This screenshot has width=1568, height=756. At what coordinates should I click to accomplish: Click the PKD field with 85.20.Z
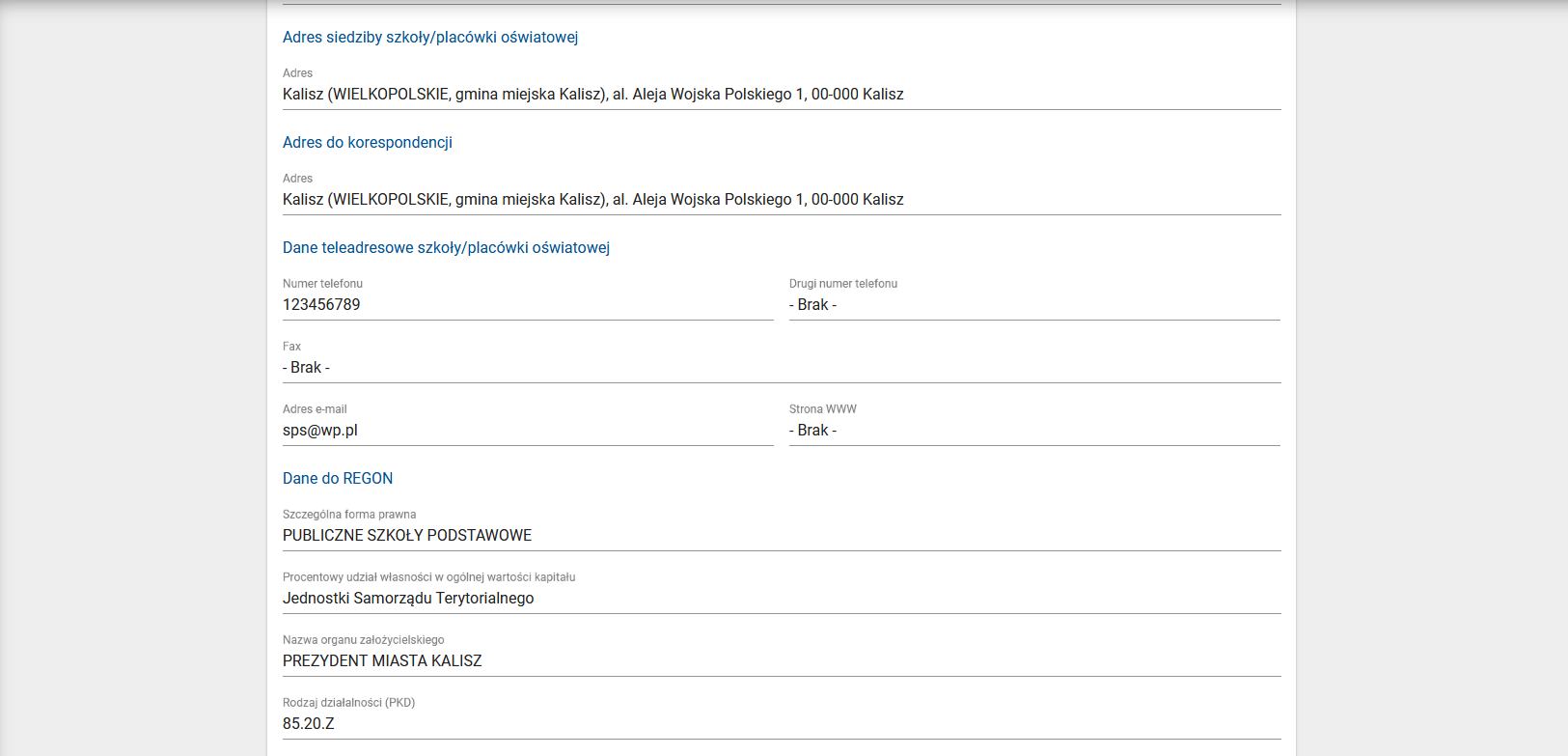click(308, 724)
